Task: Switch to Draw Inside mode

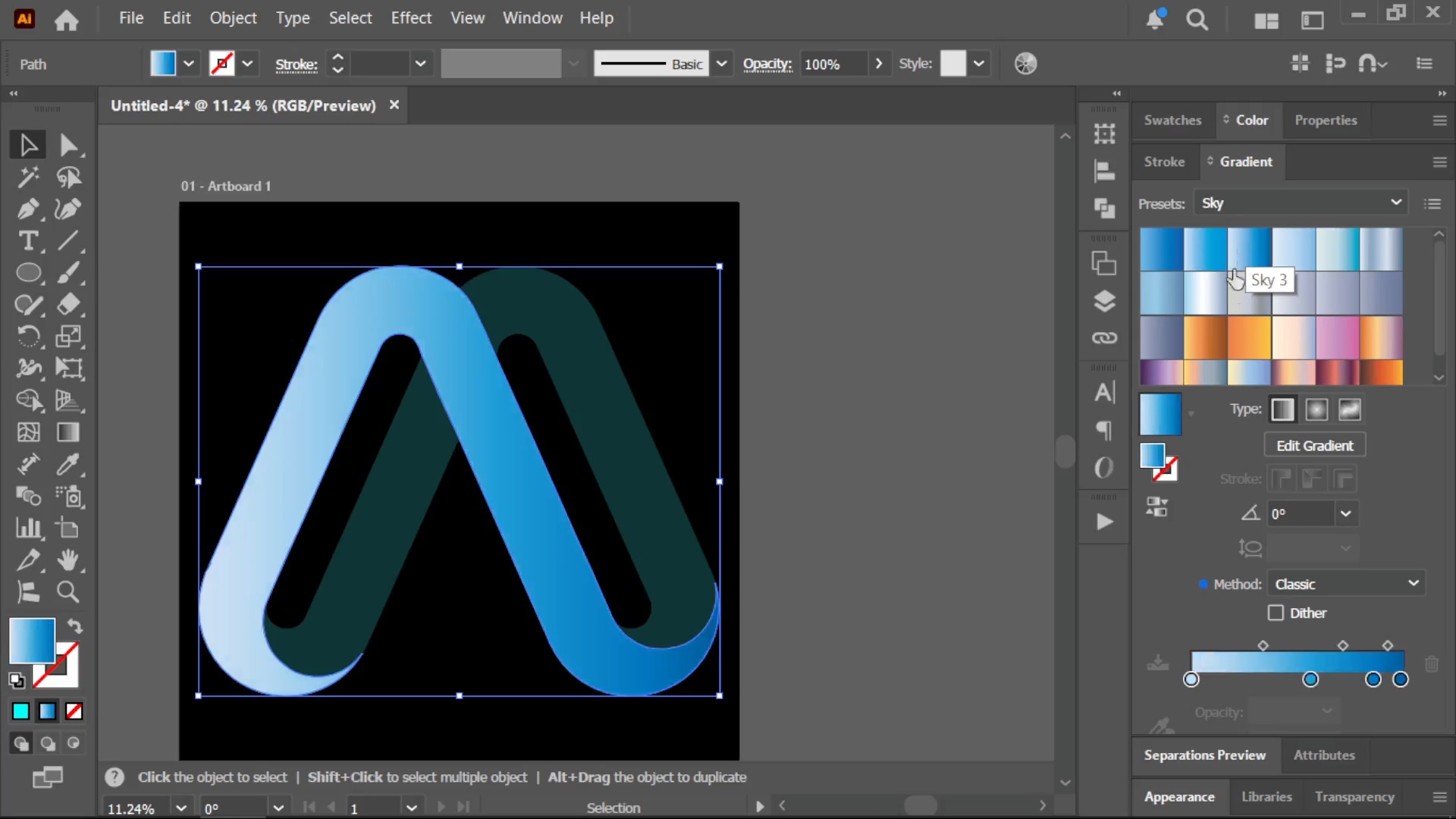Action: tap(74, 744)
